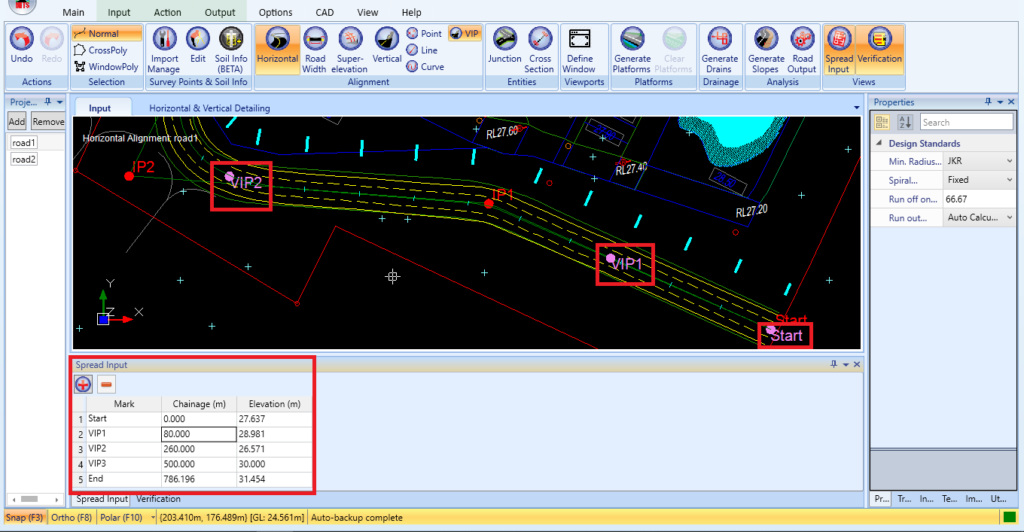Image resolution: width=1024 pixels, height=532 pixels.
Task: Select Vertical alignment tool
Action: 387,45
